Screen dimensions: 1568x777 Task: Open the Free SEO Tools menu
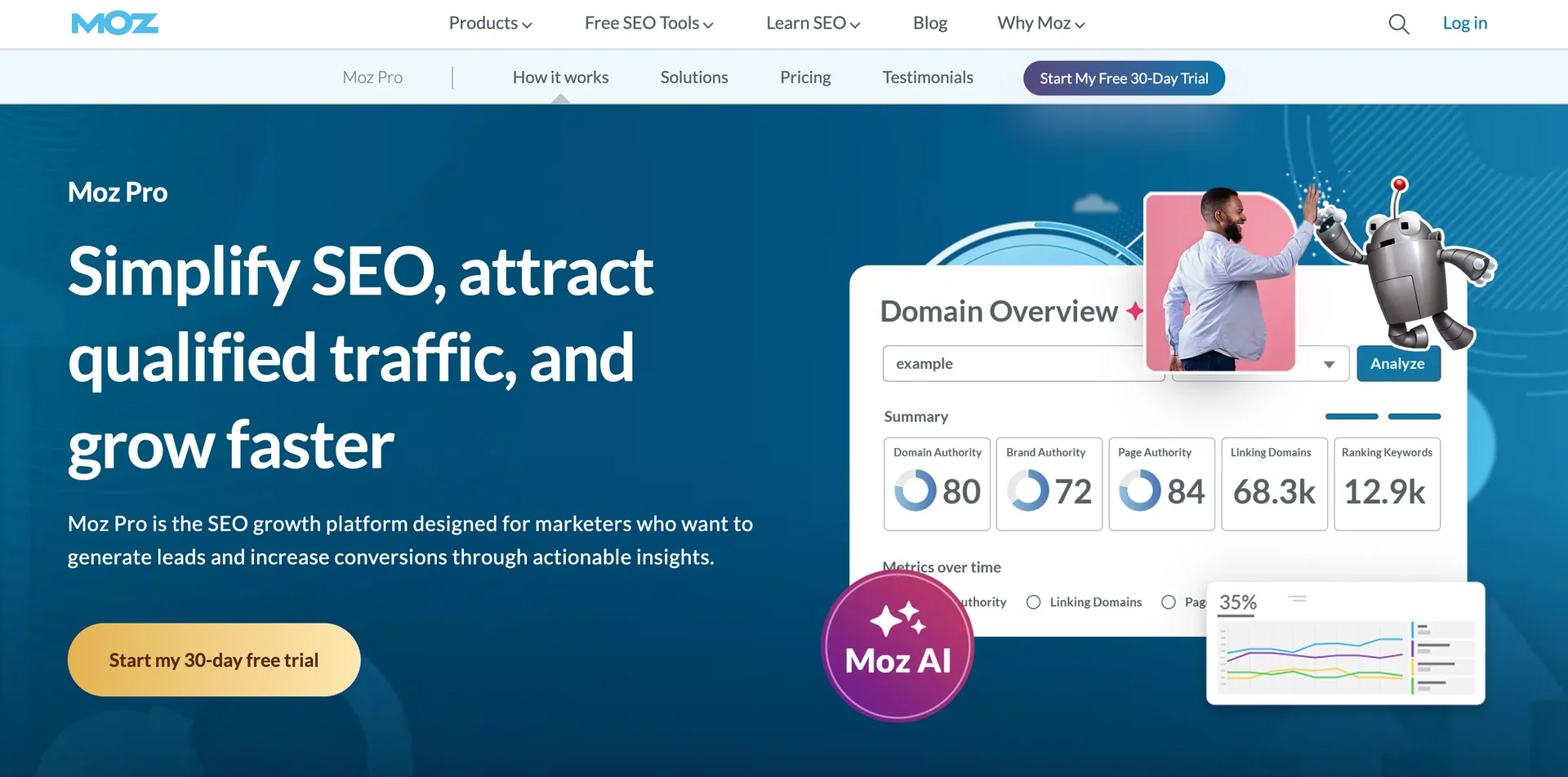(648, 23)
